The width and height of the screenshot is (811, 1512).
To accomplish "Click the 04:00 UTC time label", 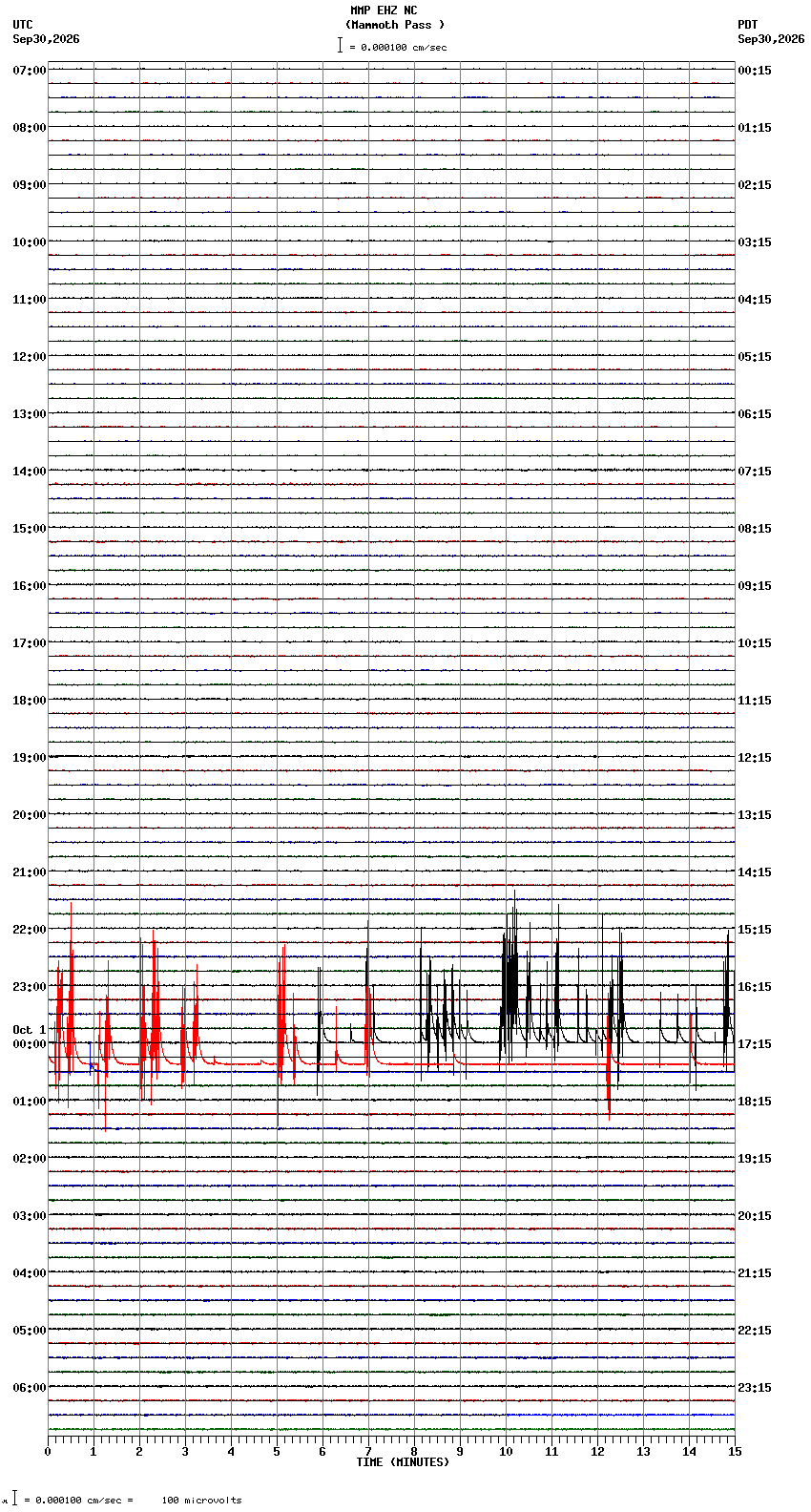I will click(30, 1273).
